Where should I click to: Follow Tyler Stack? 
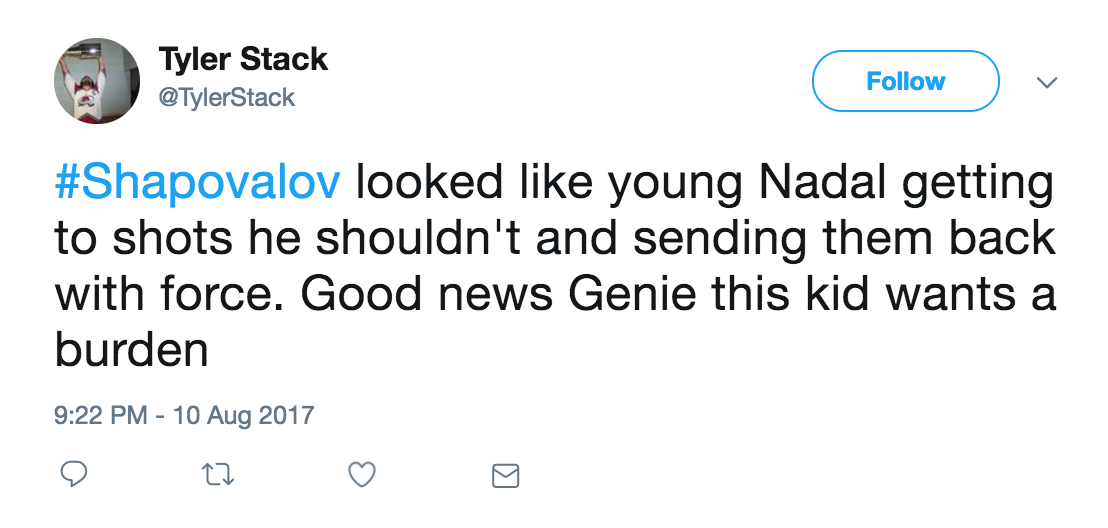tap(905, 81)
